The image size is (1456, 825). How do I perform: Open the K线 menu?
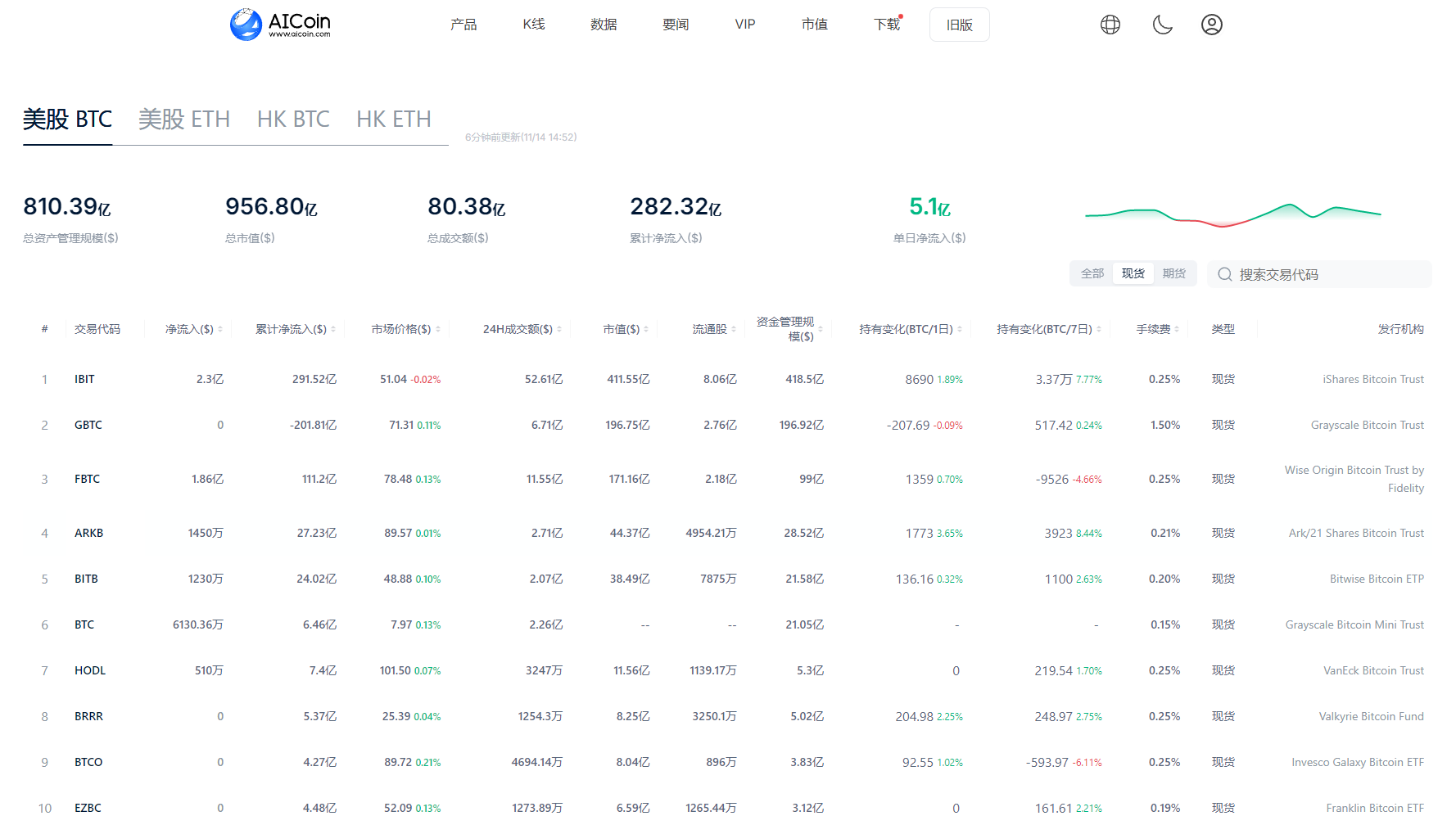[534, 25]
